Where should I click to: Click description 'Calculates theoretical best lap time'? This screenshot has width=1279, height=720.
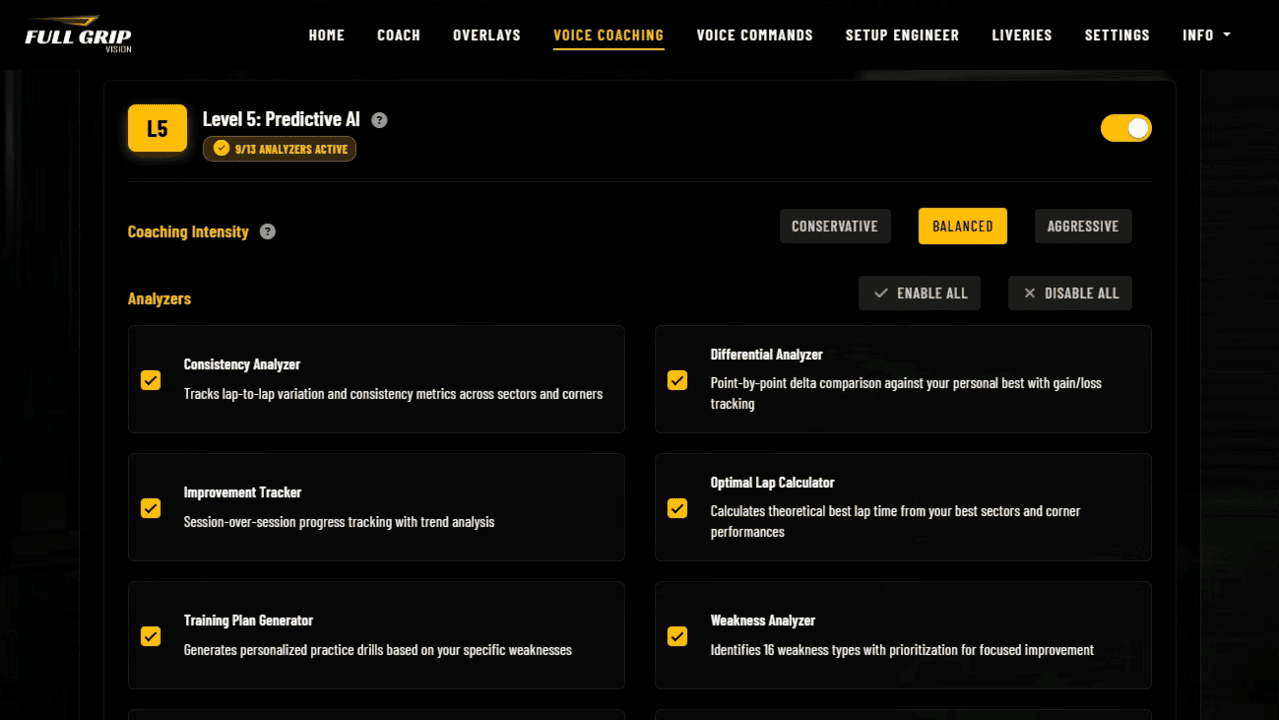[x=896, y=522]
